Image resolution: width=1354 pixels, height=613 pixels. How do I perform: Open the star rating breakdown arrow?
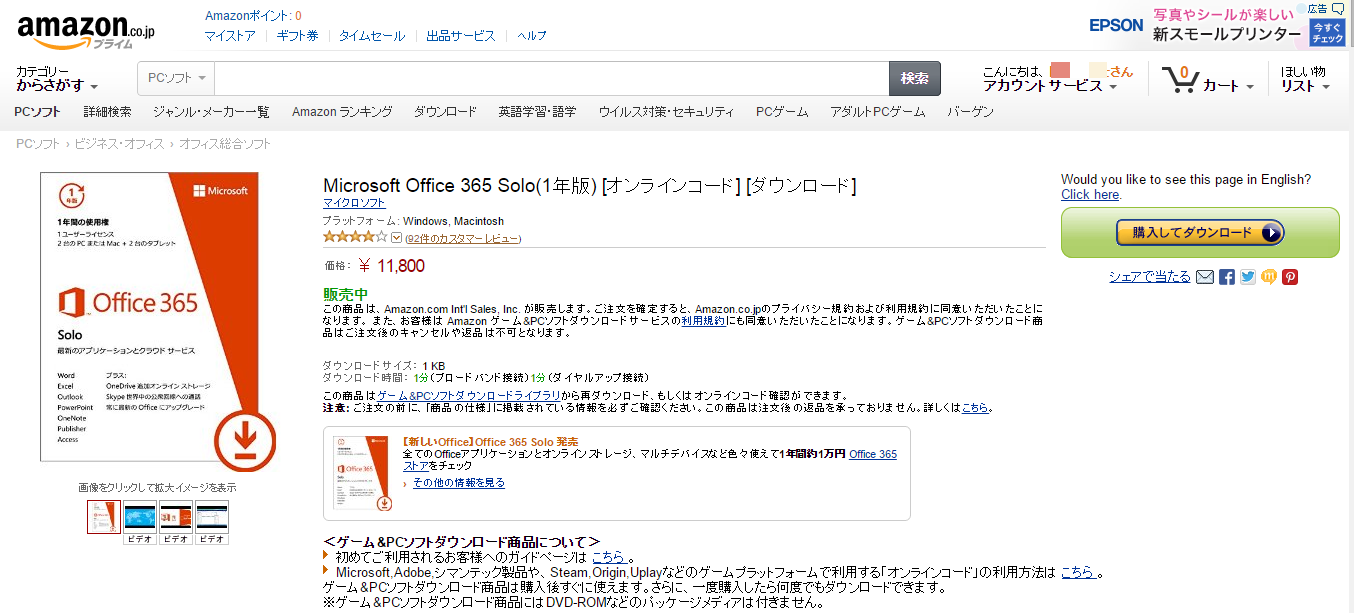tap(396, 238)
